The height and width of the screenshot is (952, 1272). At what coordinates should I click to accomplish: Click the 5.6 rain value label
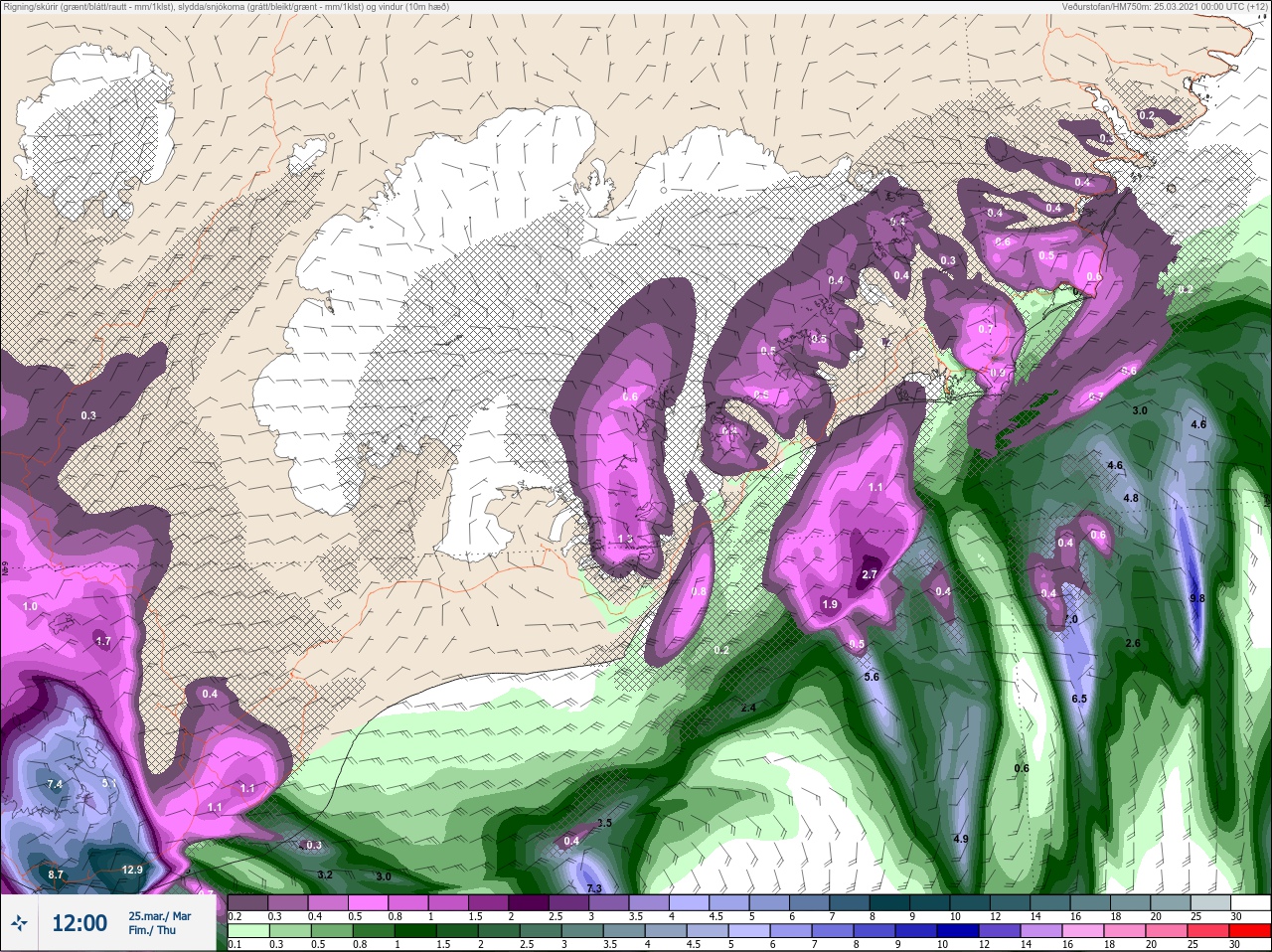[872, 677]
